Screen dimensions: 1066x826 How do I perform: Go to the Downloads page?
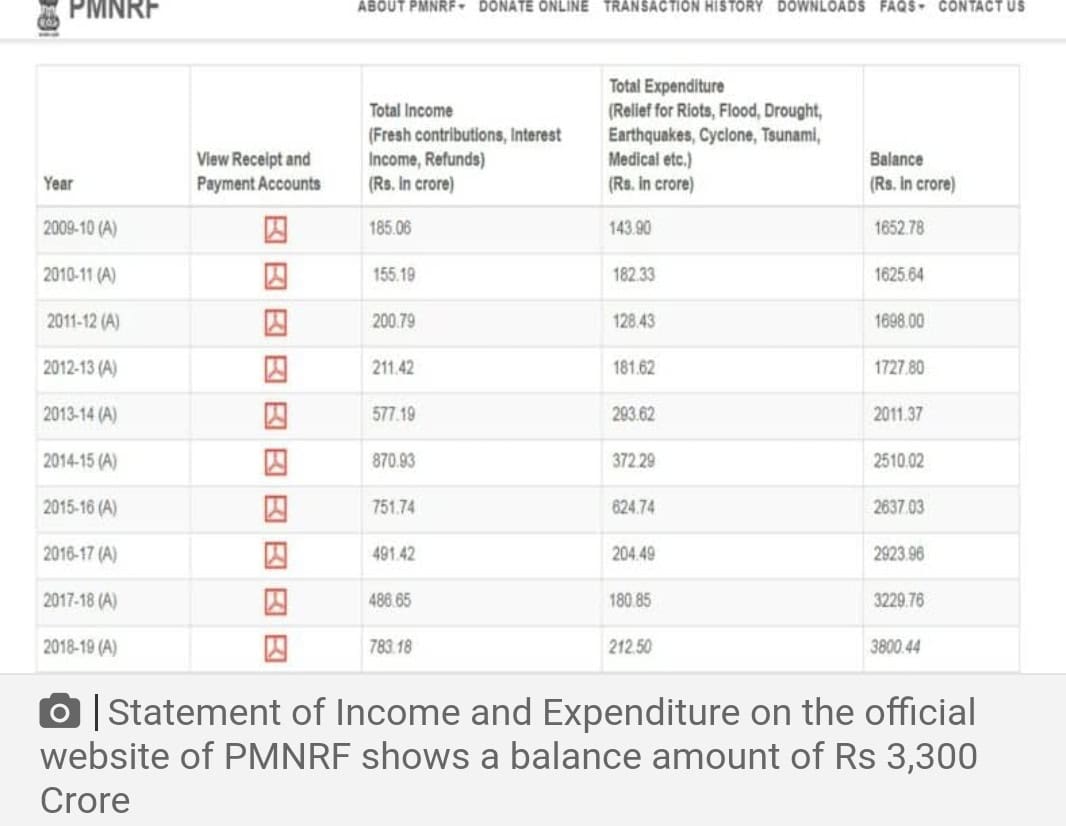coord(821,7)
